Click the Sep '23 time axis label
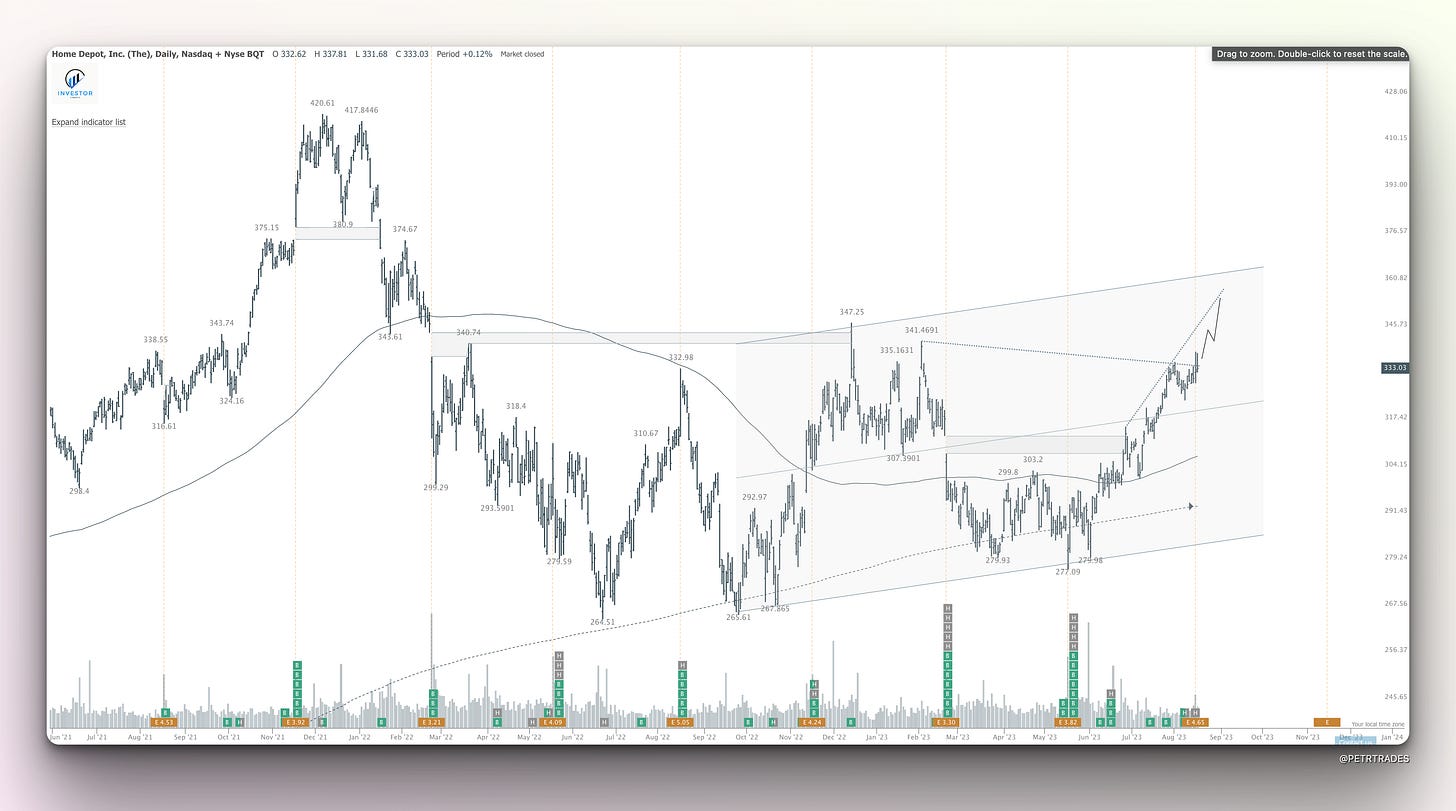 (x=1221, y=737)
